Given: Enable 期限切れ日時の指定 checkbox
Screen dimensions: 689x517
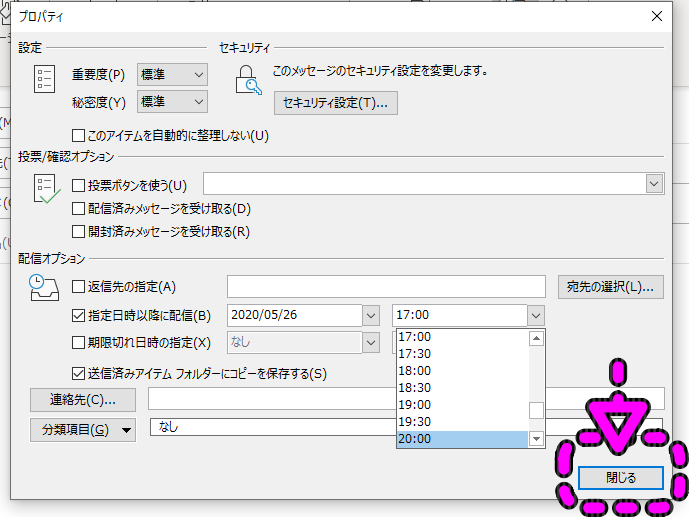Looking at the screenshot, I should point(78,343).
